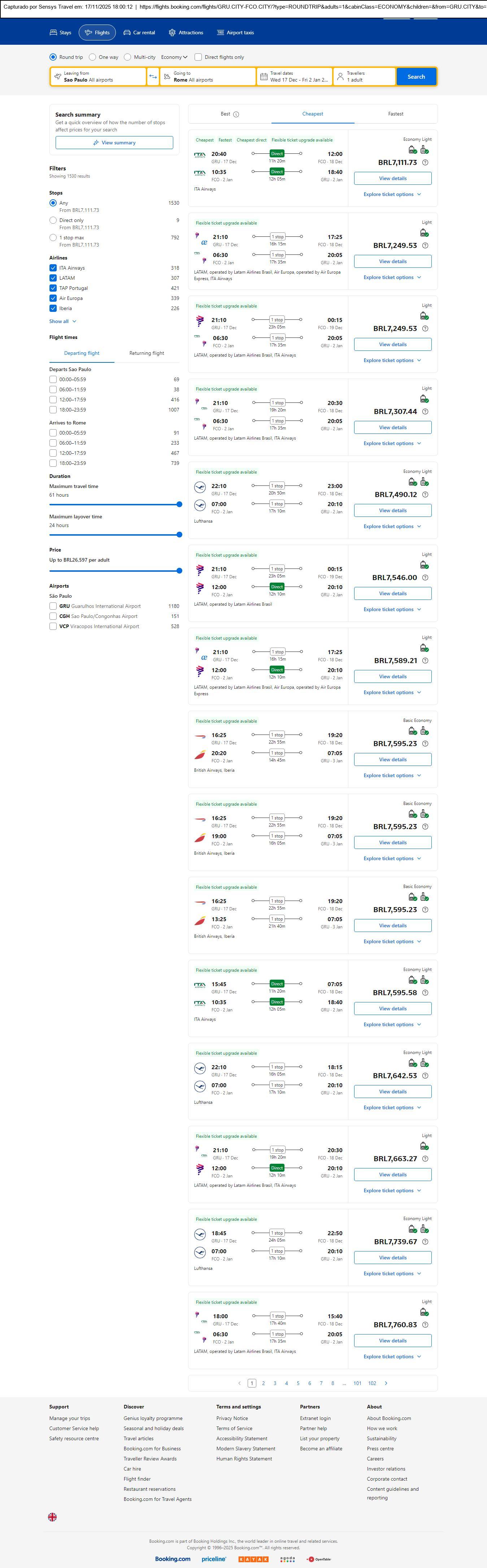Expand Show all airlines list
Image resolution: width=487 pixels, height=1568 pixels.
click(x=63, y=321)
